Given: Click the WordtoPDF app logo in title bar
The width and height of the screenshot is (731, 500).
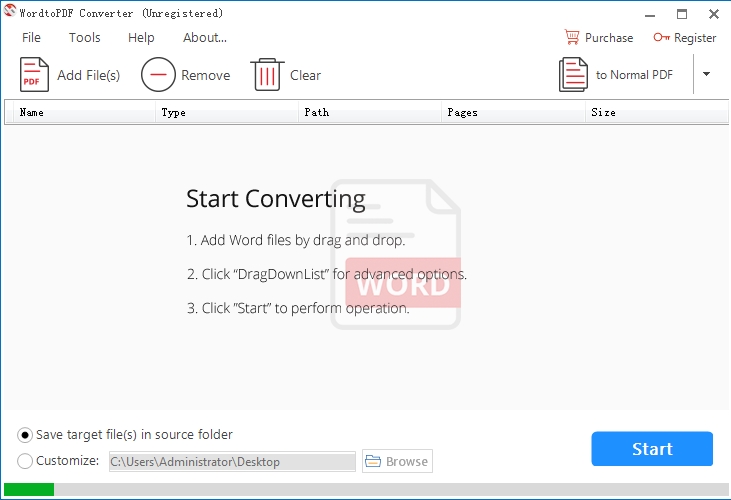Looking at the screenshot, I should click(x=9, y=10).
